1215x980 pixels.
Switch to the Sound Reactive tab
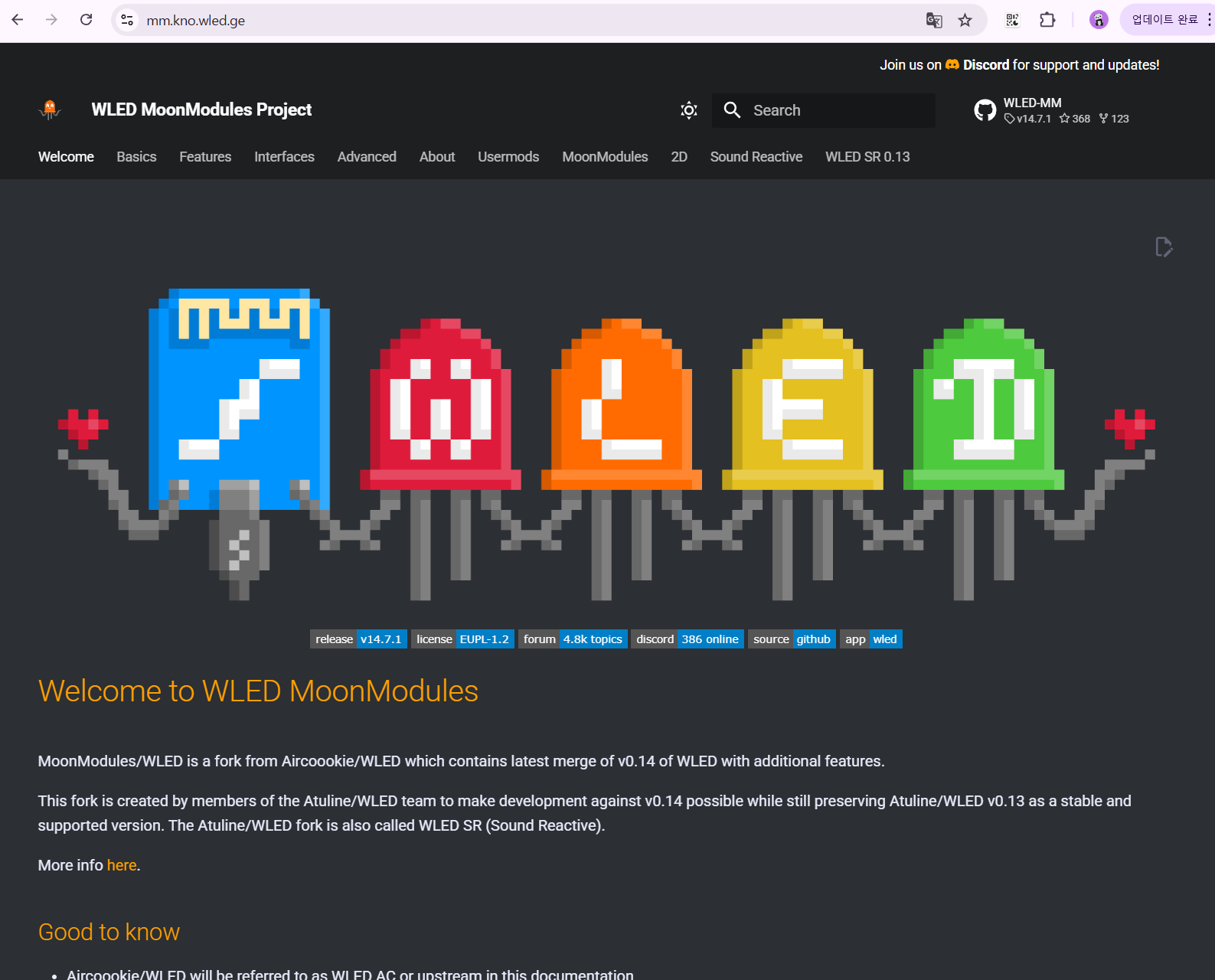click(x=756, y=157)
